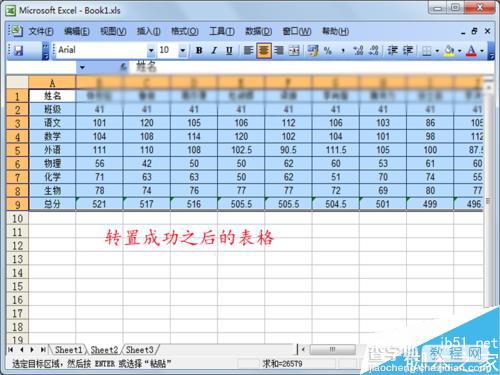
Task: Go to previous sheet navigation arrow
Action: 22,350
